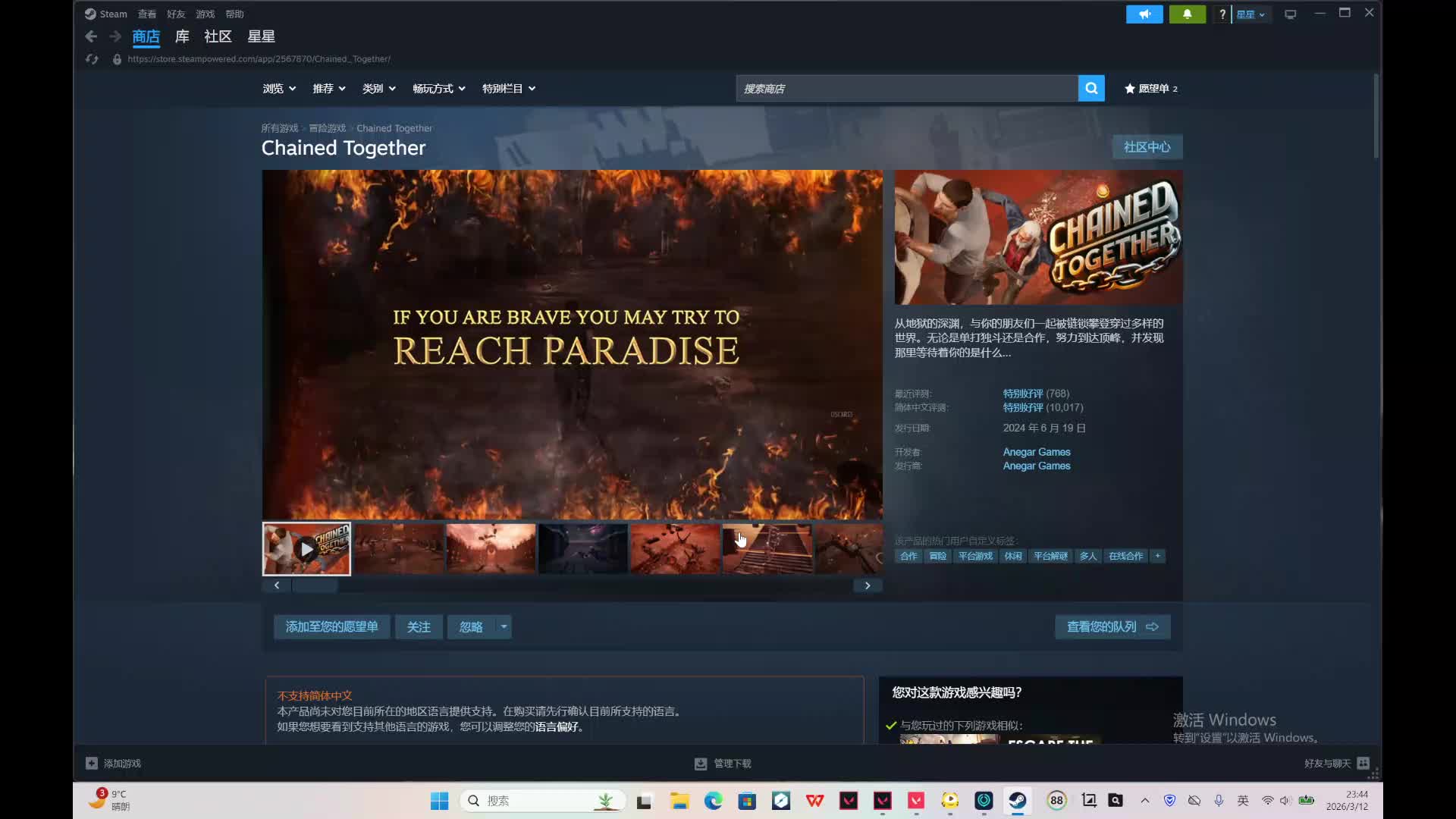Image resolution: width=1456 pixels, height=819 pixels.
Task: Open the Friends & Chat icon
Action: coord(1363,763)
